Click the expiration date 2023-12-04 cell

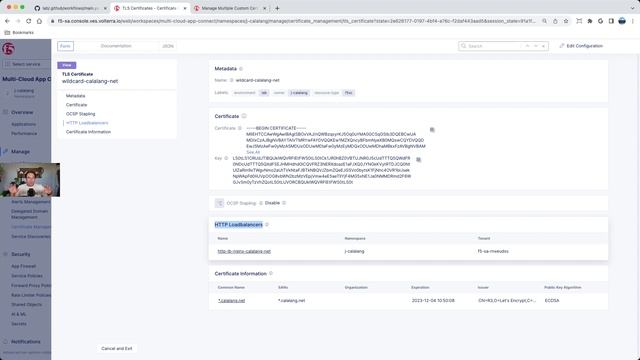point(433,300)
